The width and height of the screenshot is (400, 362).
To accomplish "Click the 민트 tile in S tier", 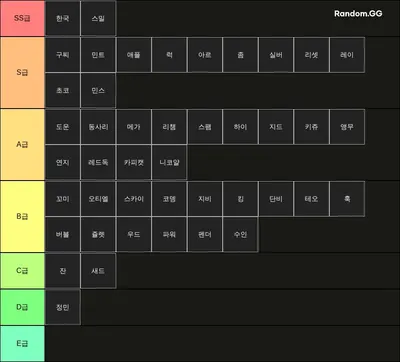I will pyautogui.click(x=98, y=55).
